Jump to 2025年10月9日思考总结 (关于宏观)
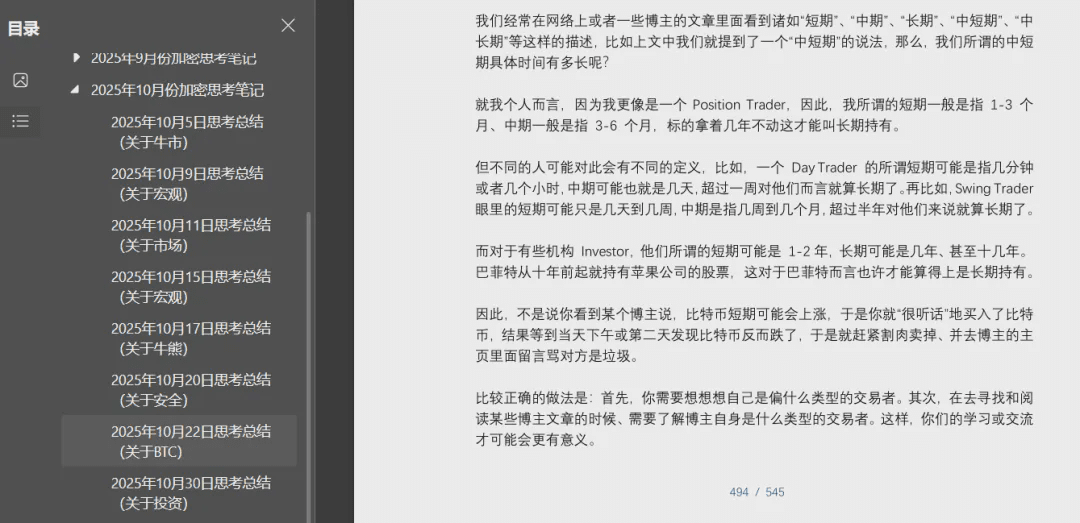This screenshot has width=1080, height=523. [x=187, y=183]
